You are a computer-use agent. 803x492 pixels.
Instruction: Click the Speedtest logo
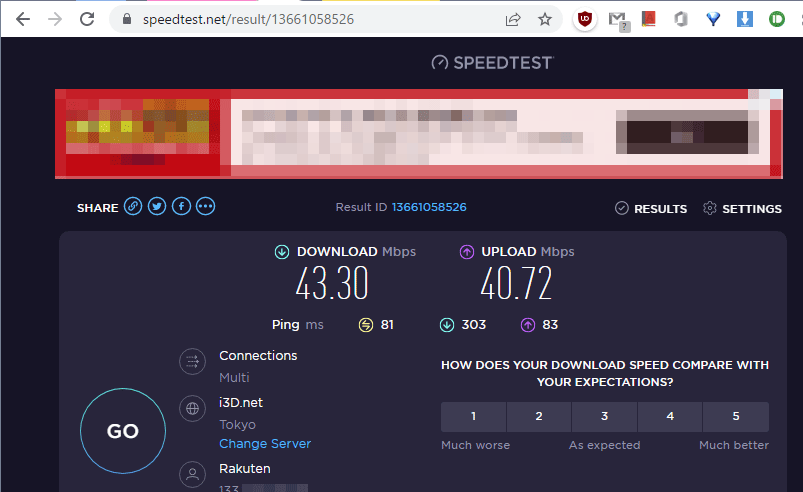[x=492, y=62]
